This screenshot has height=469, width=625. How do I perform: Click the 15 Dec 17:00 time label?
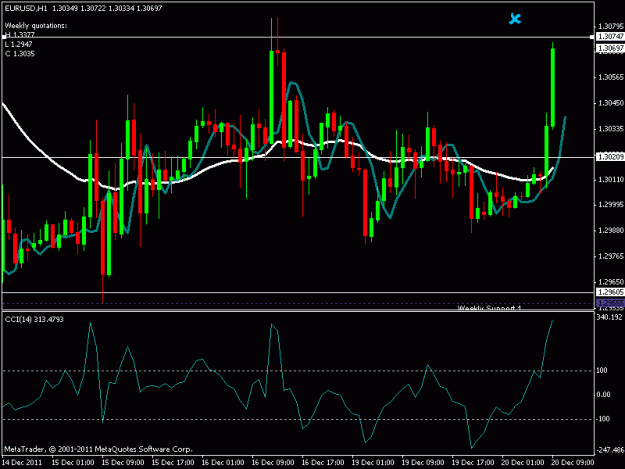pyautogui.click(x=173, y=463)
